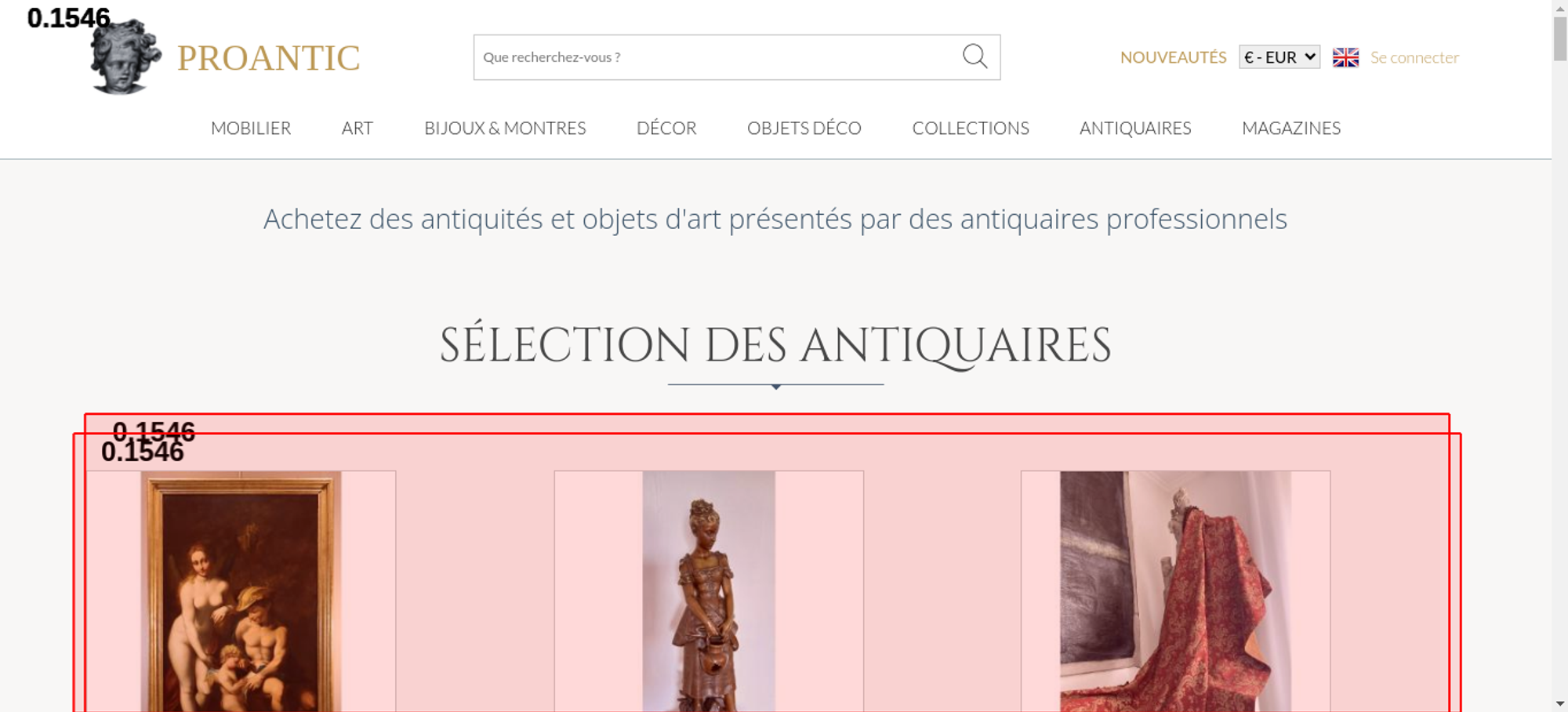The image size is (1568, 712).
Task: Open the red paisley textile thumbnail
Action: coord(1175,591)
